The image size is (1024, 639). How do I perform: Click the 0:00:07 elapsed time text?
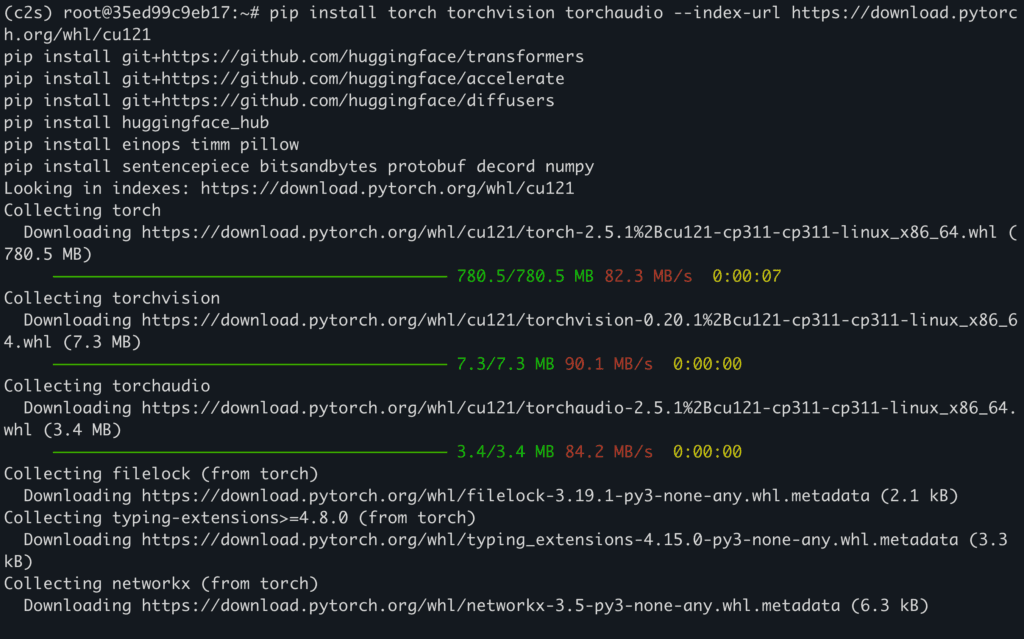tap(747, 276)
